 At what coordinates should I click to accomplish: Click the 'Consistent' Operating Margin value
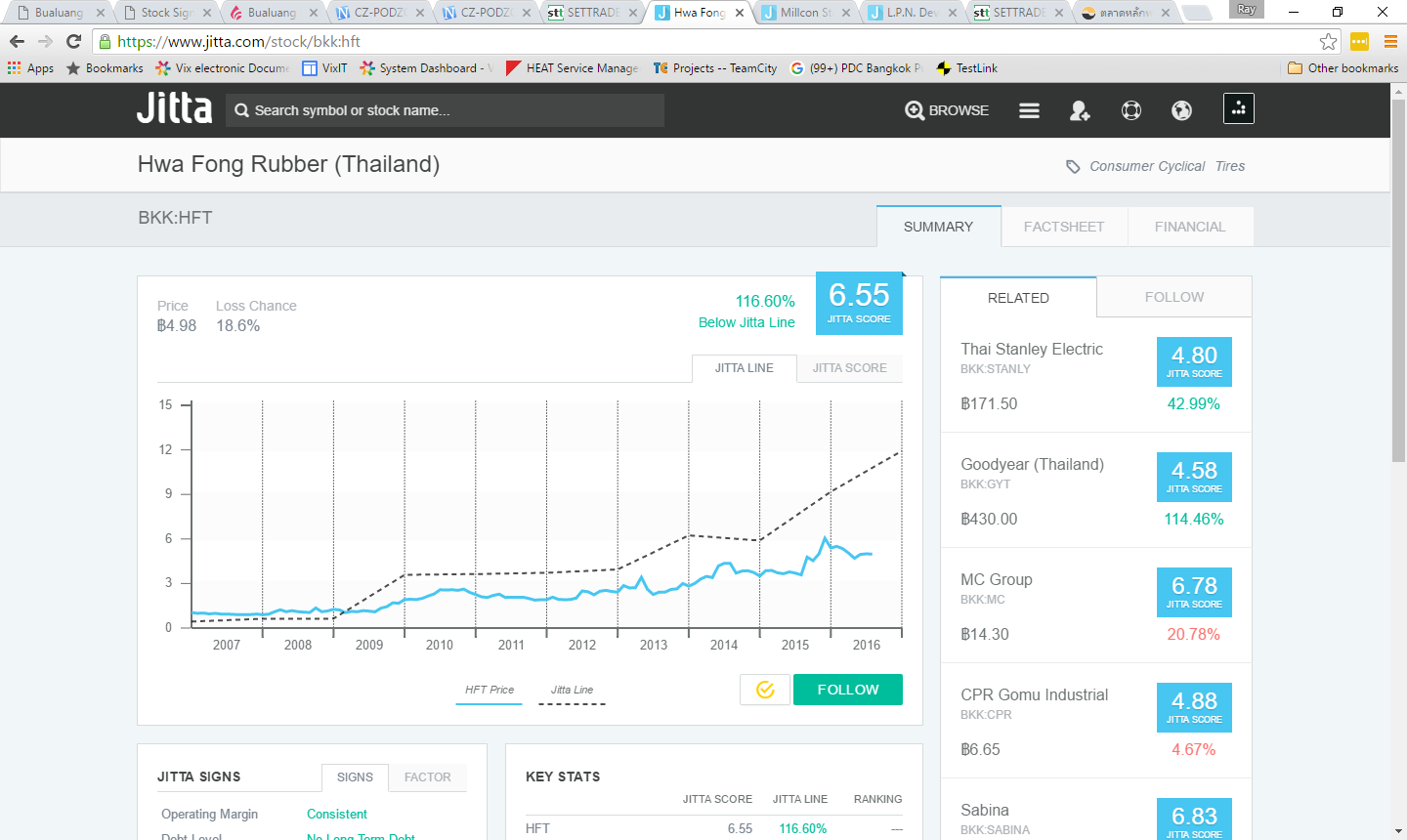tap(337, 814)
